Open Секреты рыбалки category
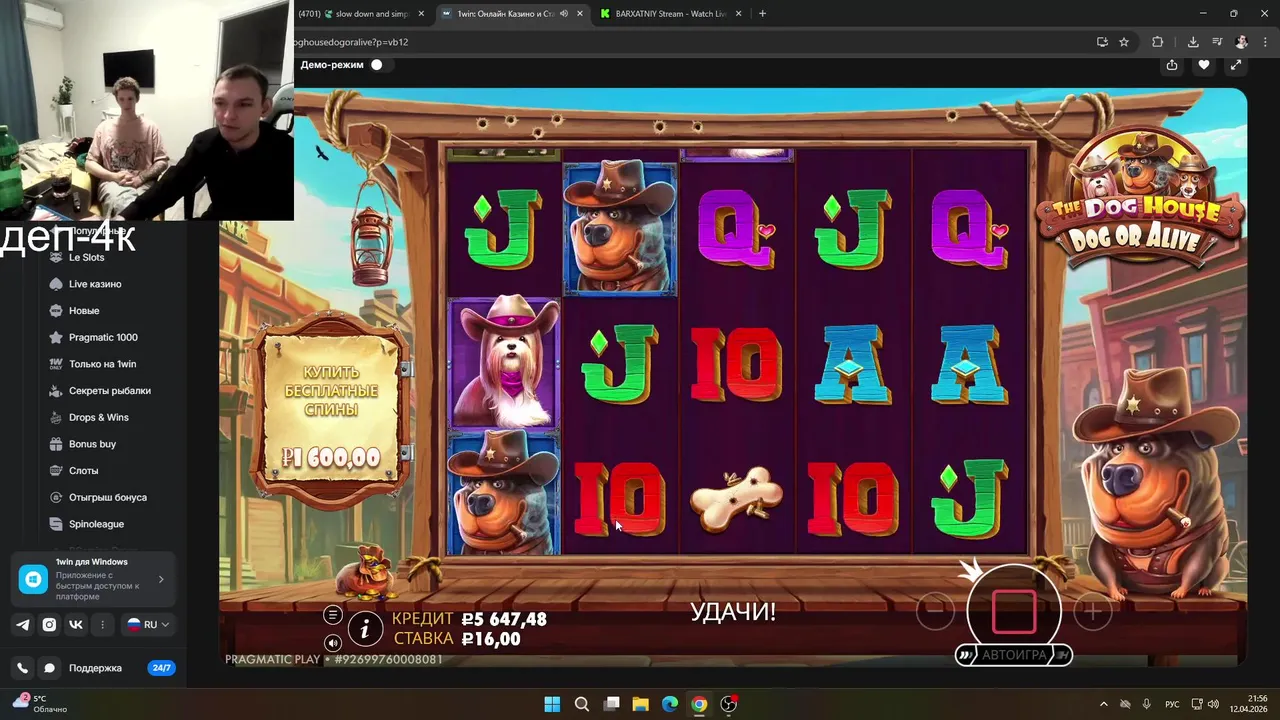 pyautogui.click(x=109, y=391)
